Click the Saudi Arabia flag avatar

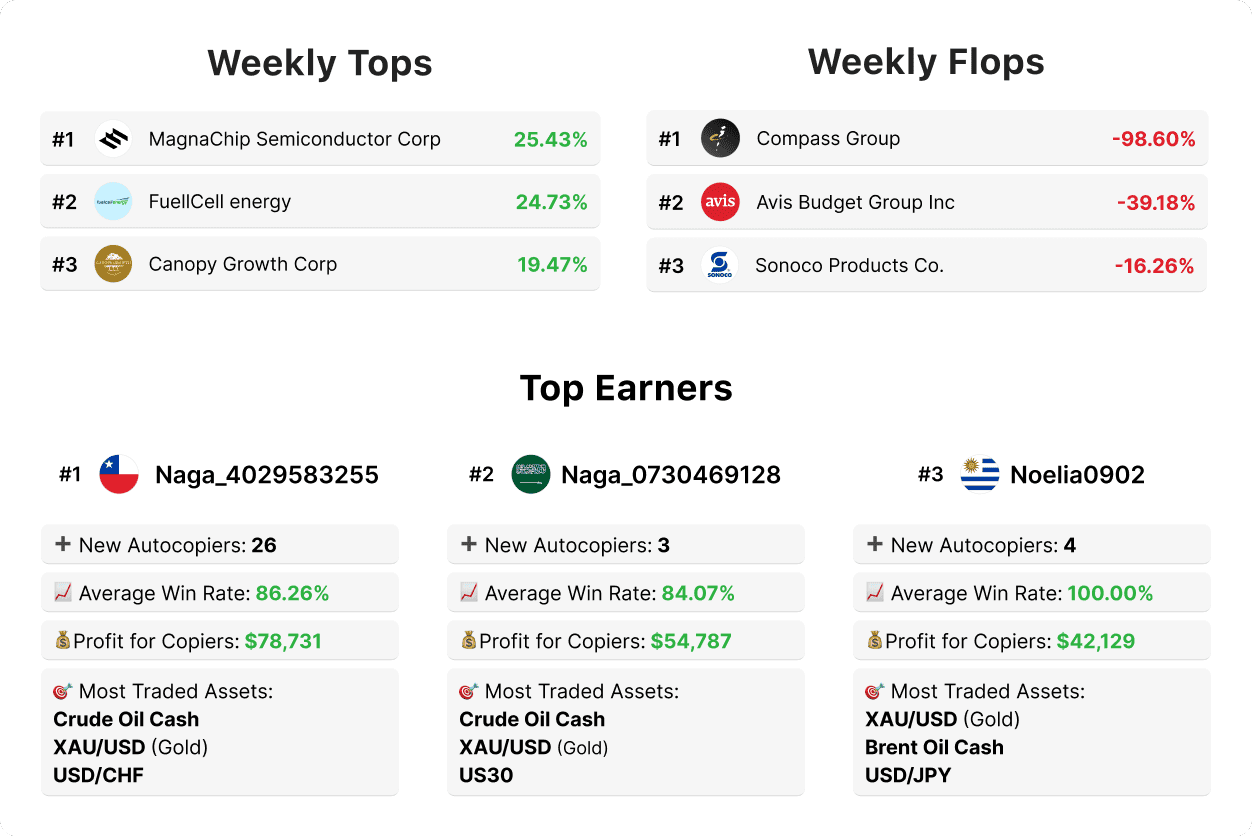(530, 474)
